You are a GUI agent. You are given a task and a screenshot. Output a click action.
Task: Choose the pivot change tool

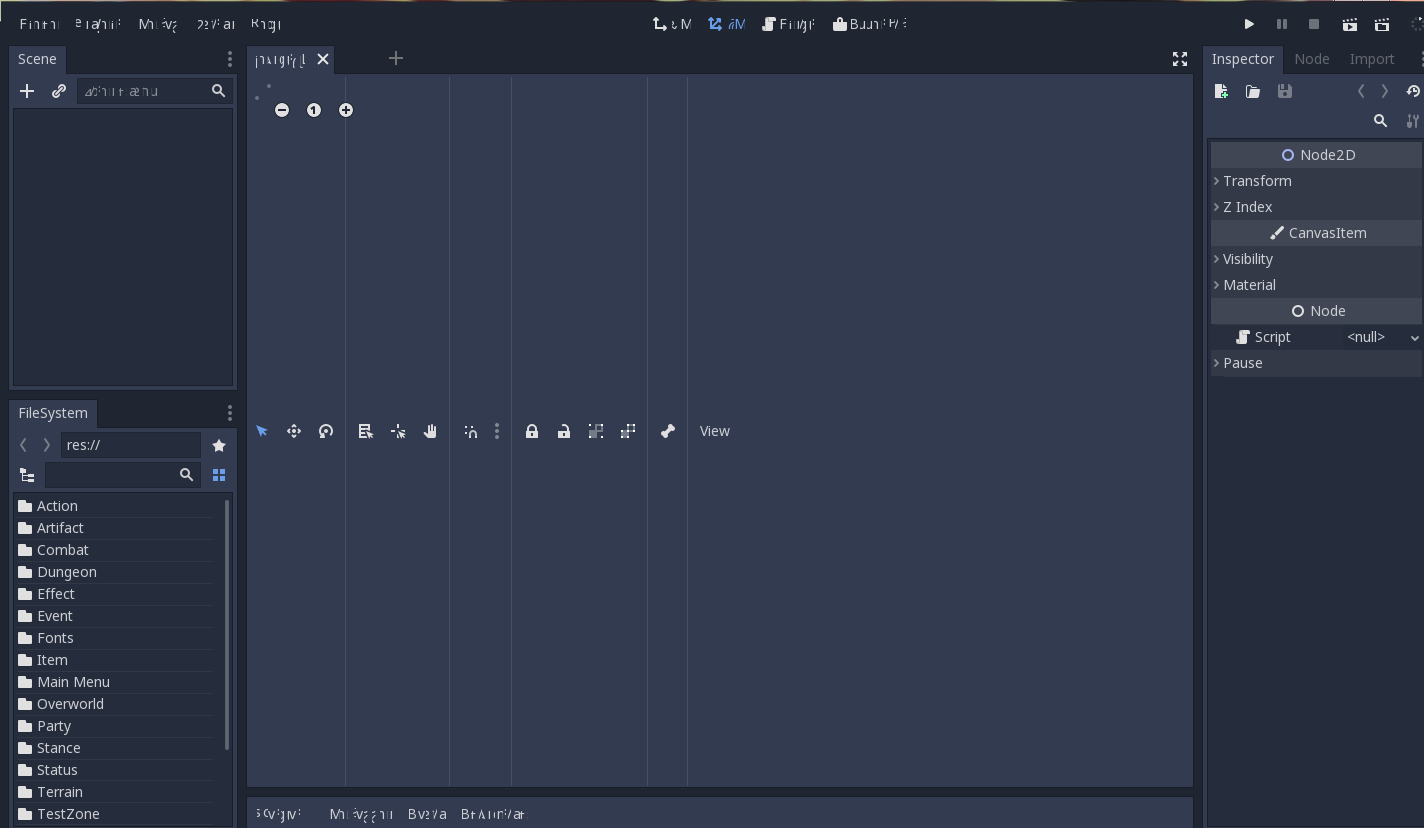[398, 431]
